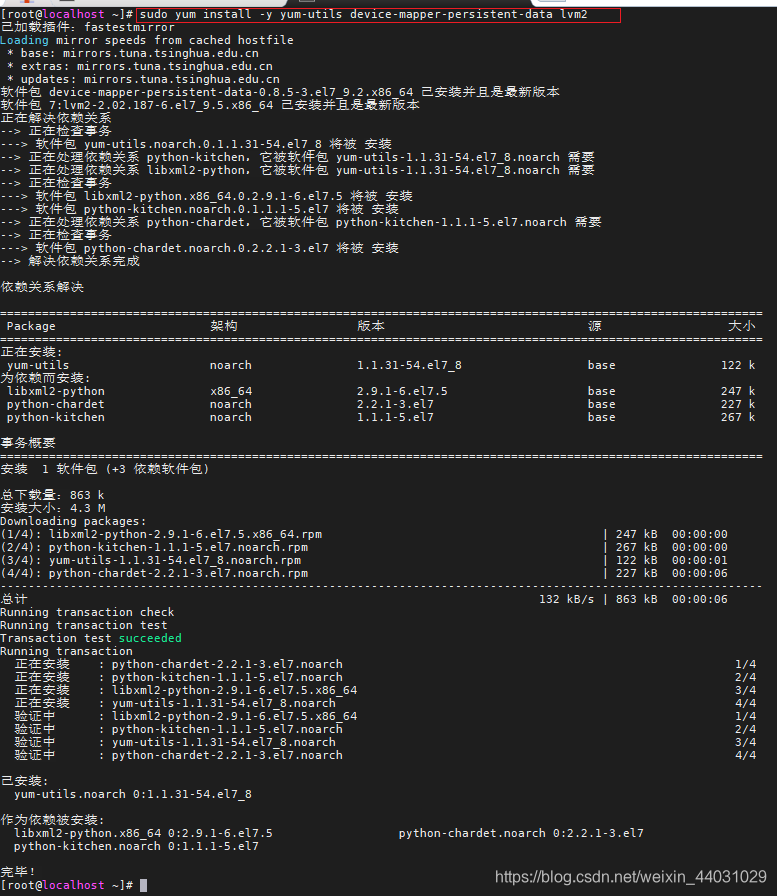Click the '安装大小：4.3 M' line
The width and height of the screenshot is (777, 896).
point(53,509)
